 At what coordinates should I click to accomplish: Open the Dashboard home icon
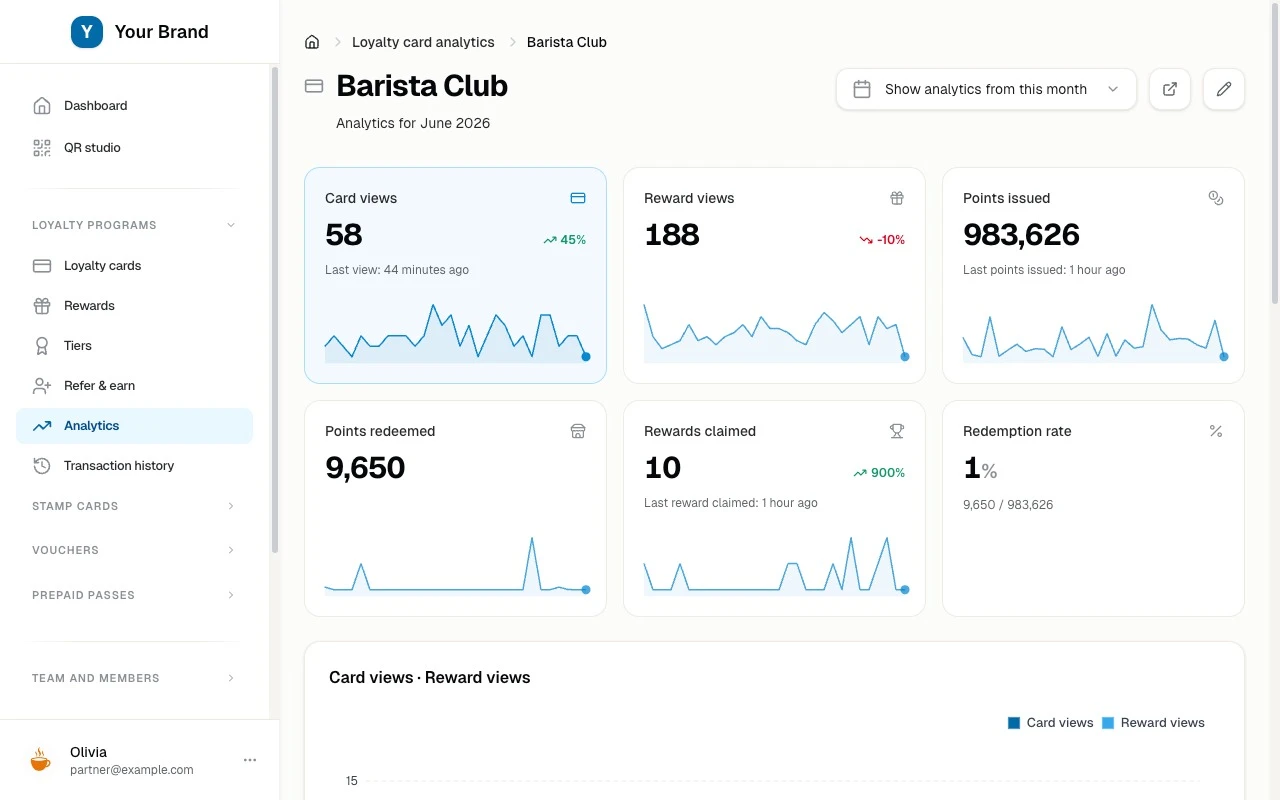pyautogui.click(x=42, y=106)
